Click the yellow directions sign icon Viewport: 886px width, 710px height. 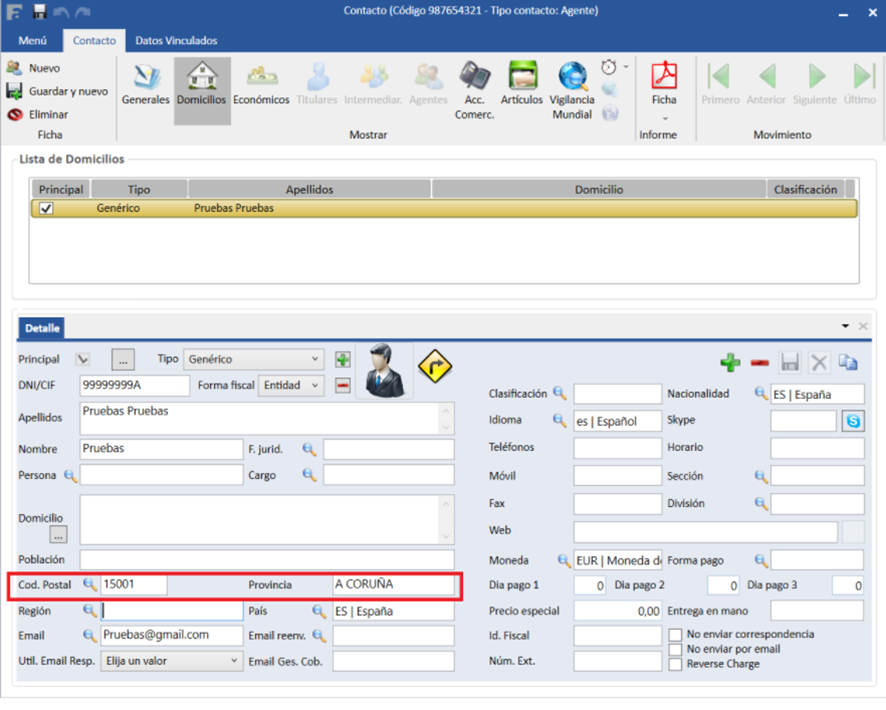click(434, 367)
